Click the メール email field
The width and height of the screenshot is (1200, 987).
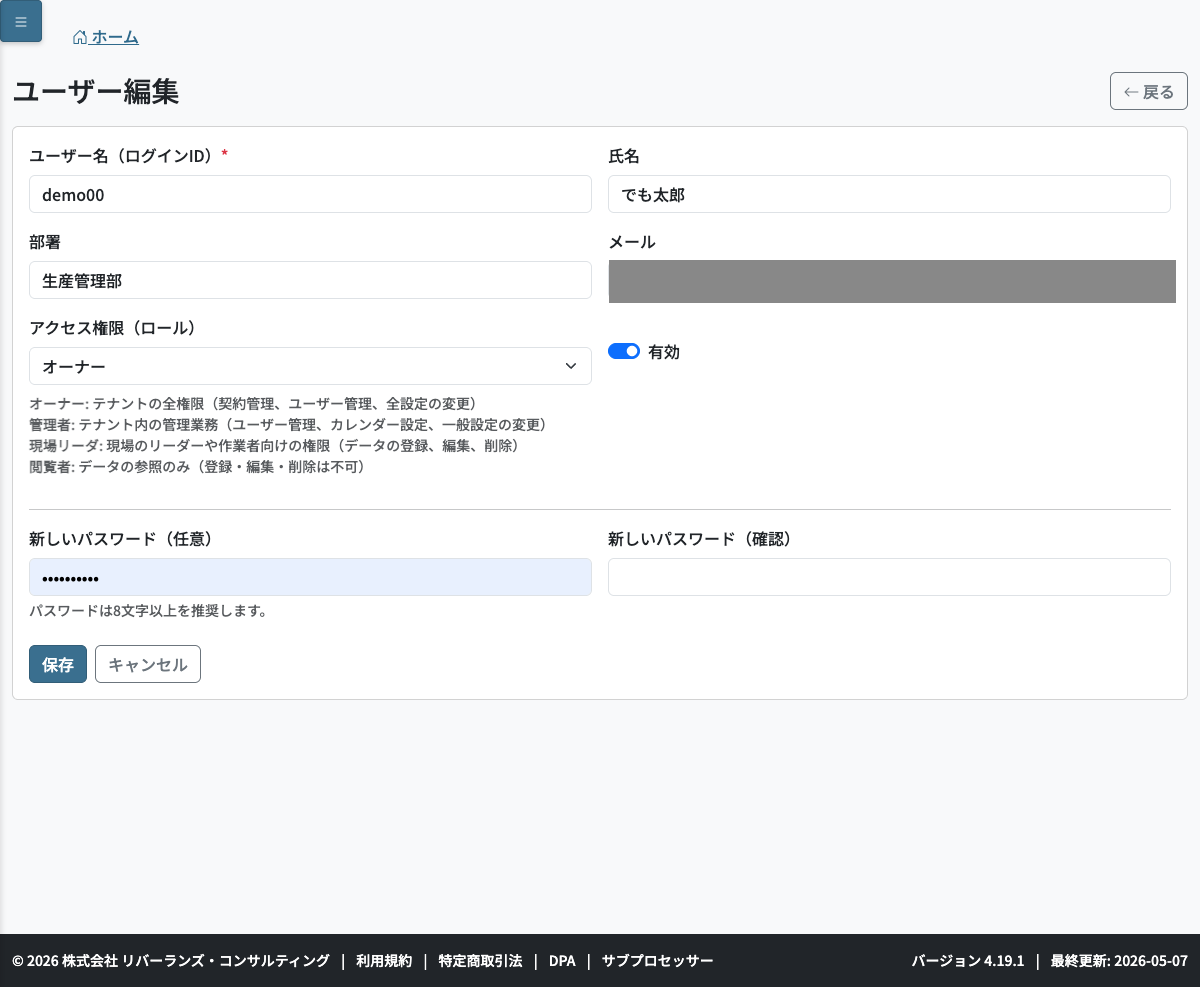click(892, 281)
